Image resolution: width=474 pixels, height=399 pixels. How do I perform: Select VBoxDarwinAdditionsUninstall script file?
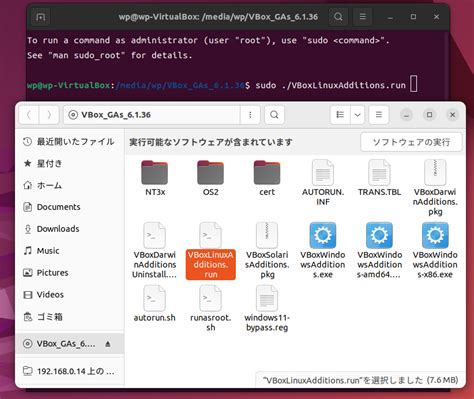pyautogui.click(x=154, y=251)
